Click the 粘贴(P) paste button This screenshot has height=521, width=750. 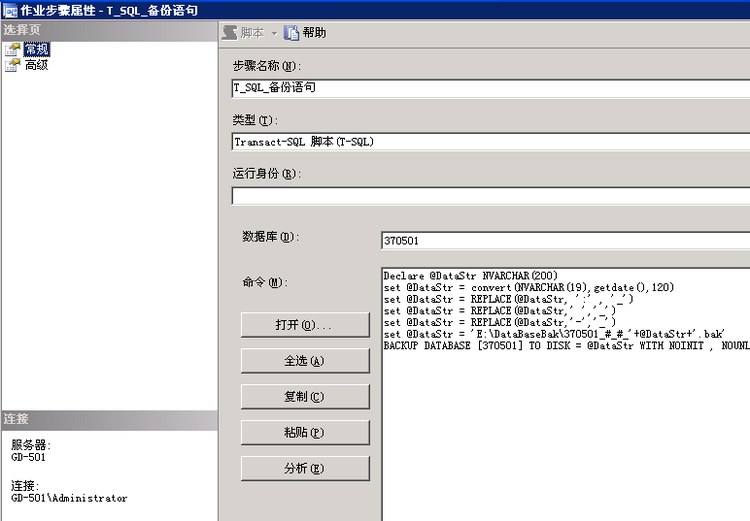(x=305, y=433)
